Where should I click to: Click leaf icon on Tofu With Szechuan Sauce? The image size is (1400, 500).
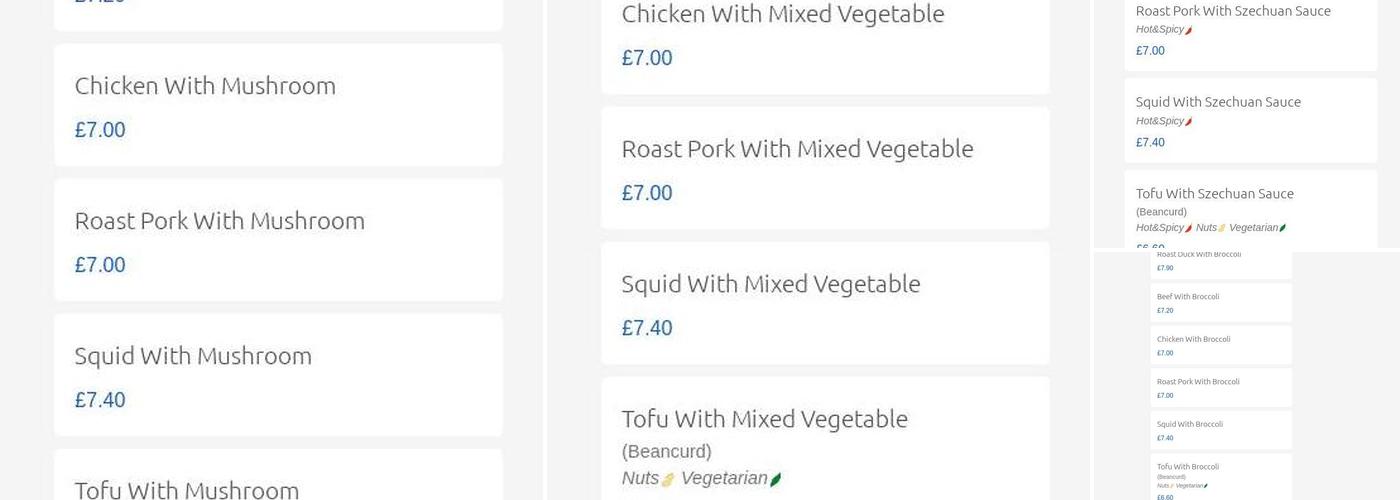(1283, 228)
